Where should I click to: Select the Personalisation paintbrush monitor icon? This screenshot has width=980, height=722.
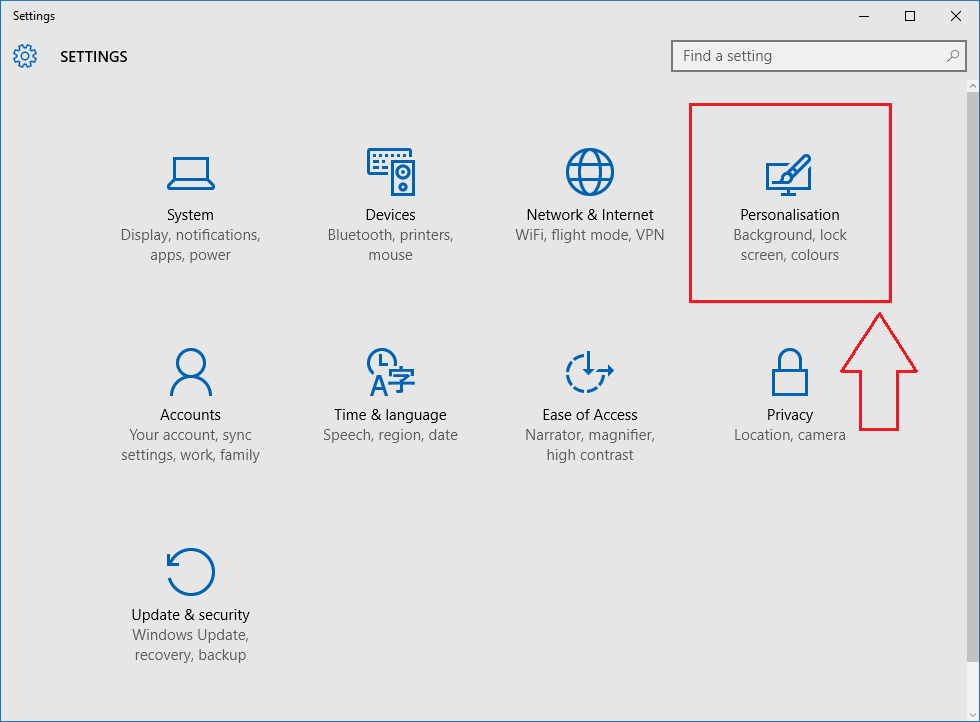pyautogui.click(x=789, y=174)
